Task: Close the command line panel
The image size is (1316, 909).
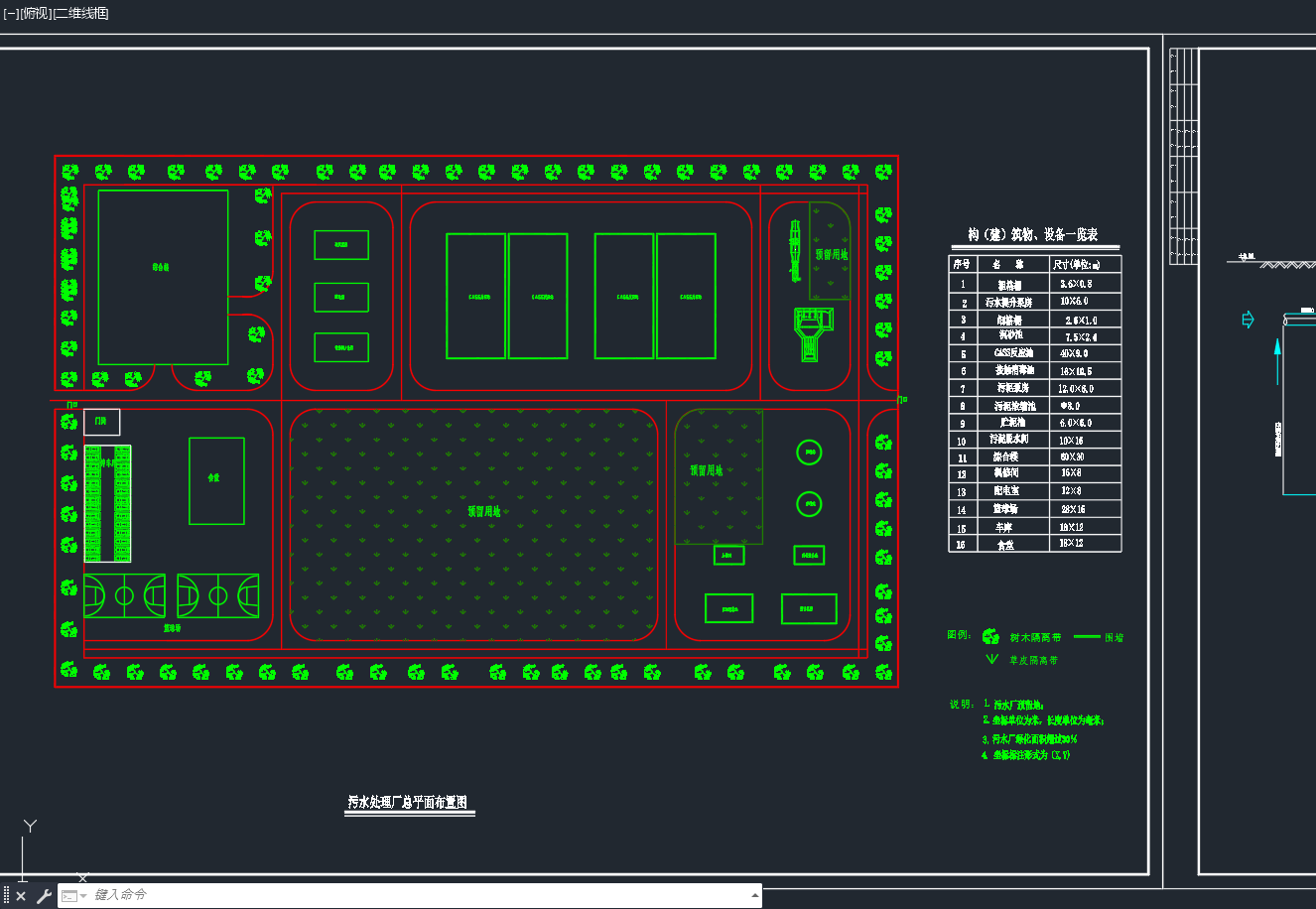Action: tap(21, 896)
